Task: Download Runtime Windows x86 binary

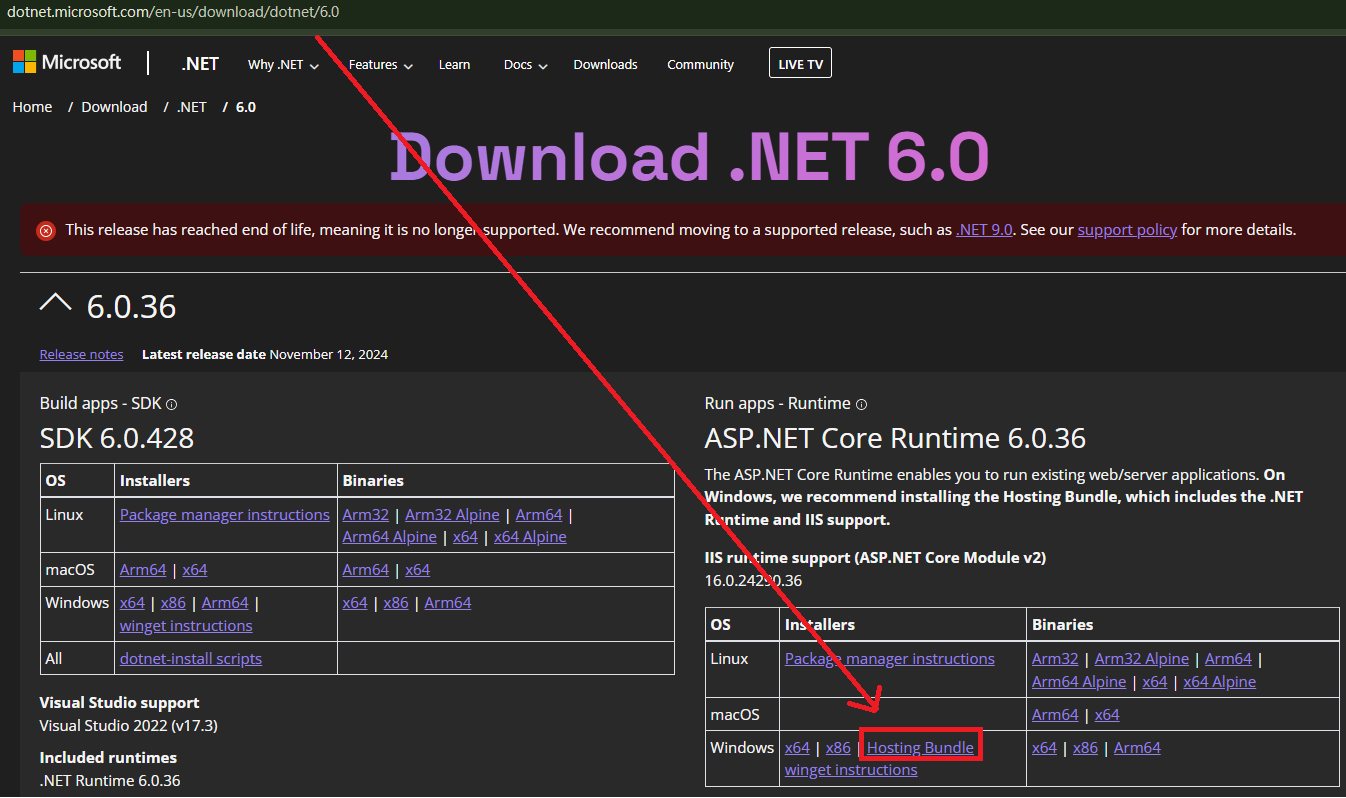Action: pyautogui.click(x=1086, y=748)
